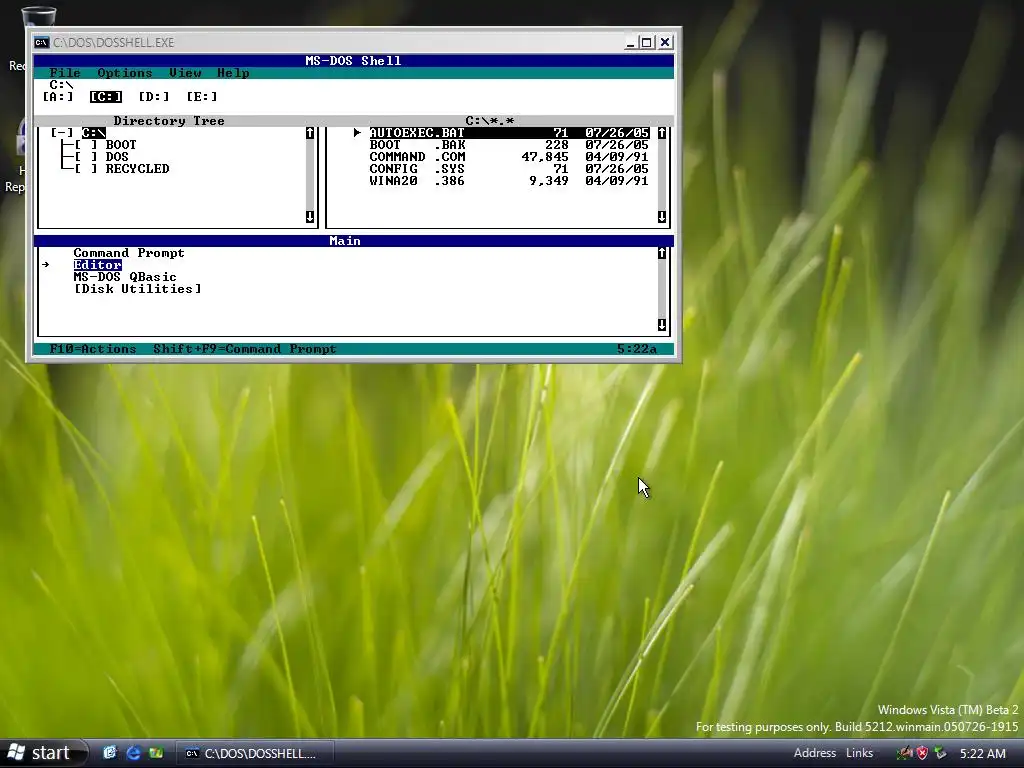Image resolution: width=1024 pixels, height=768 pixels.
Task: Minimize the DOSSHELL.EXE window
Action: point(630,42)
